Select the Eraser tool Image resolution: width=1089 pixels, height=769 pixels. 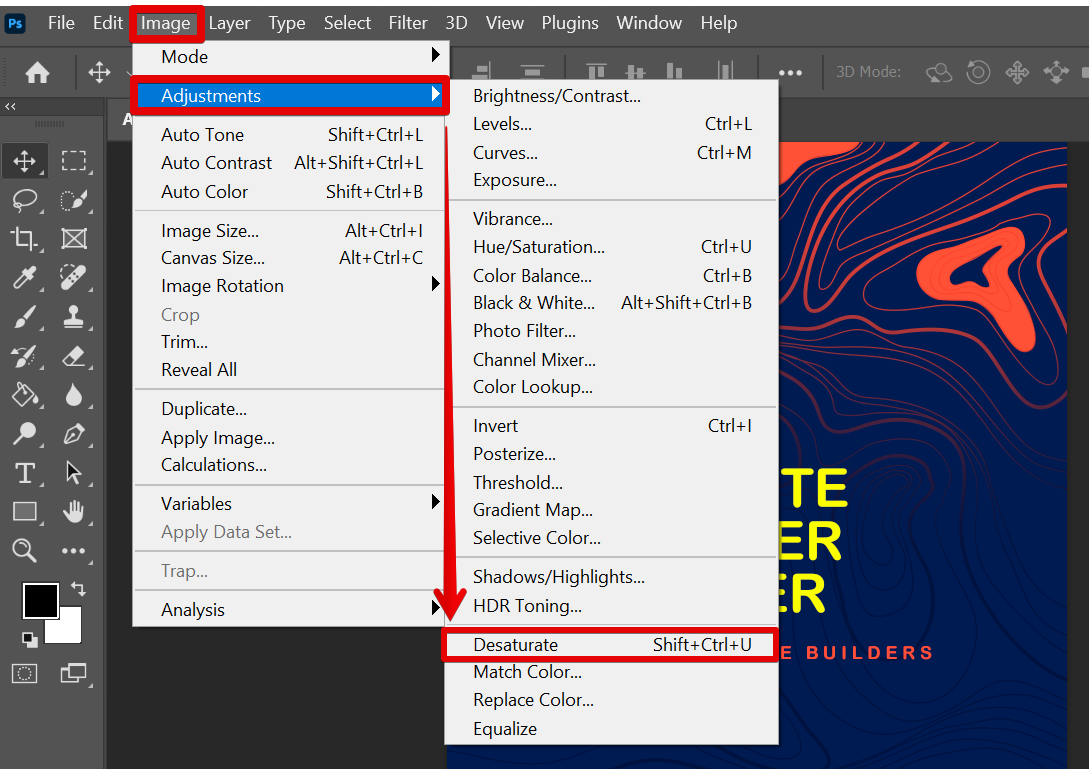point(73,356)
